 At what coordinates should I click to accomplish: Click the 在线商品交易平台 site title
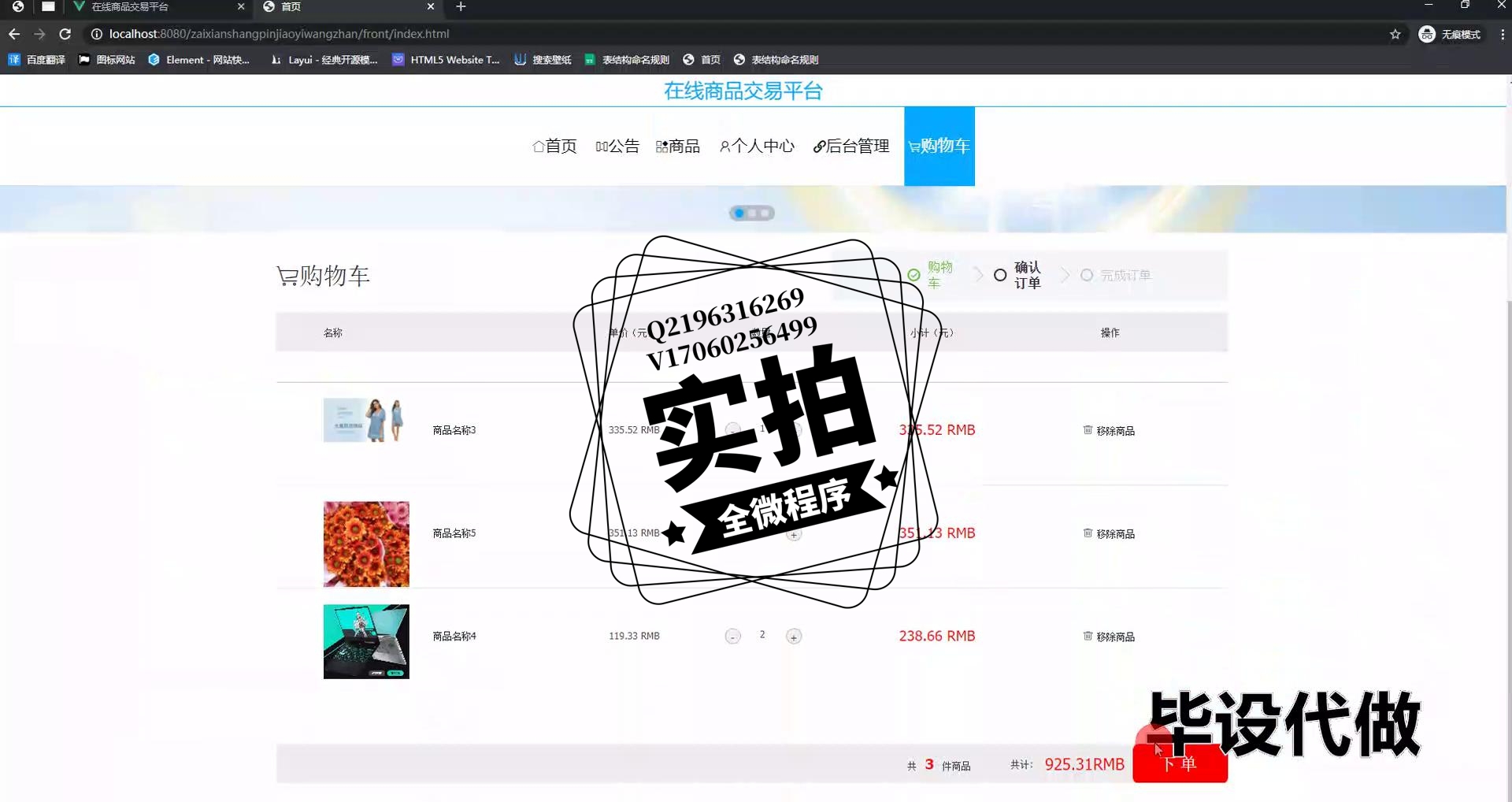743,91
